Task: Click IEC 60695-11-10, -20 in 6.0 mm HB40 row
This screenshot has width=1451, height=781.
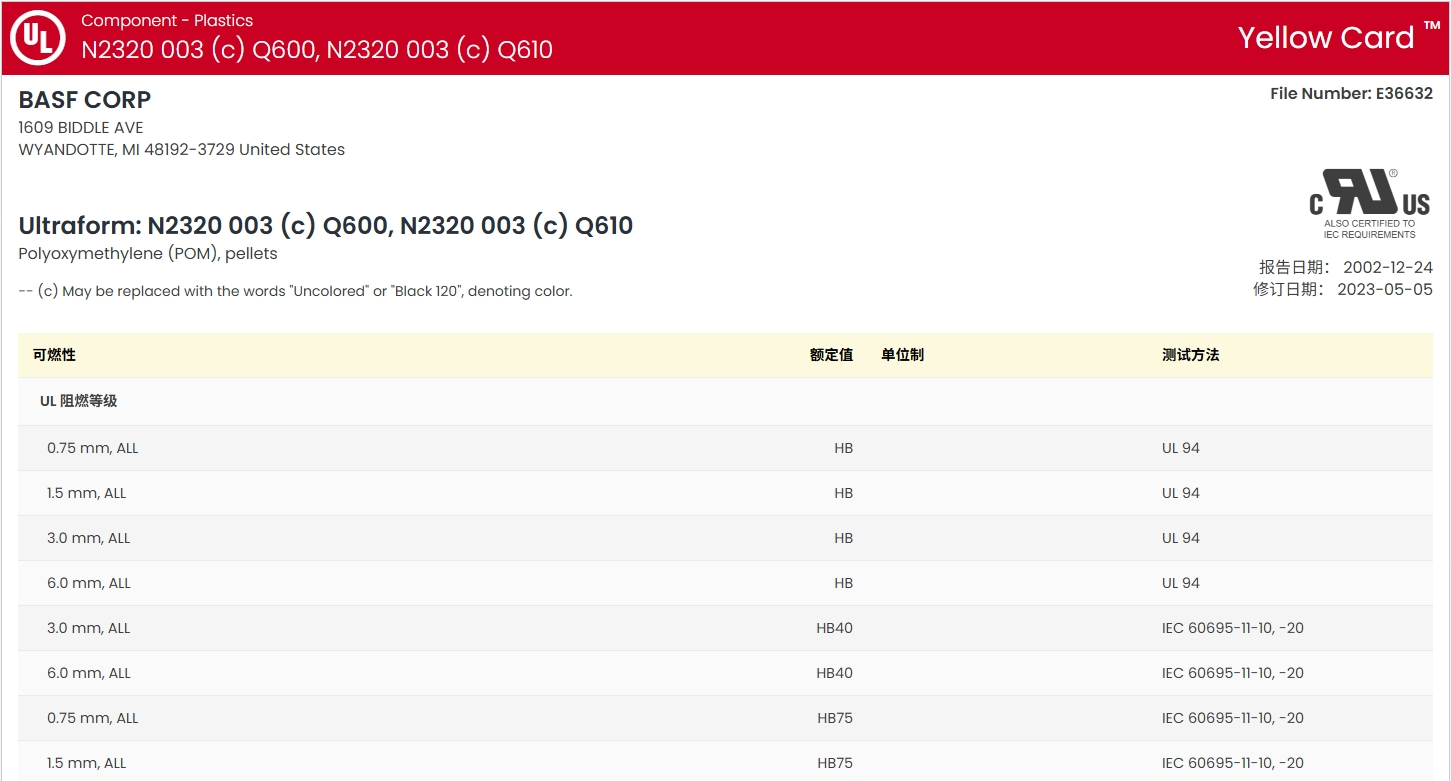Action: coord(1233,673)
